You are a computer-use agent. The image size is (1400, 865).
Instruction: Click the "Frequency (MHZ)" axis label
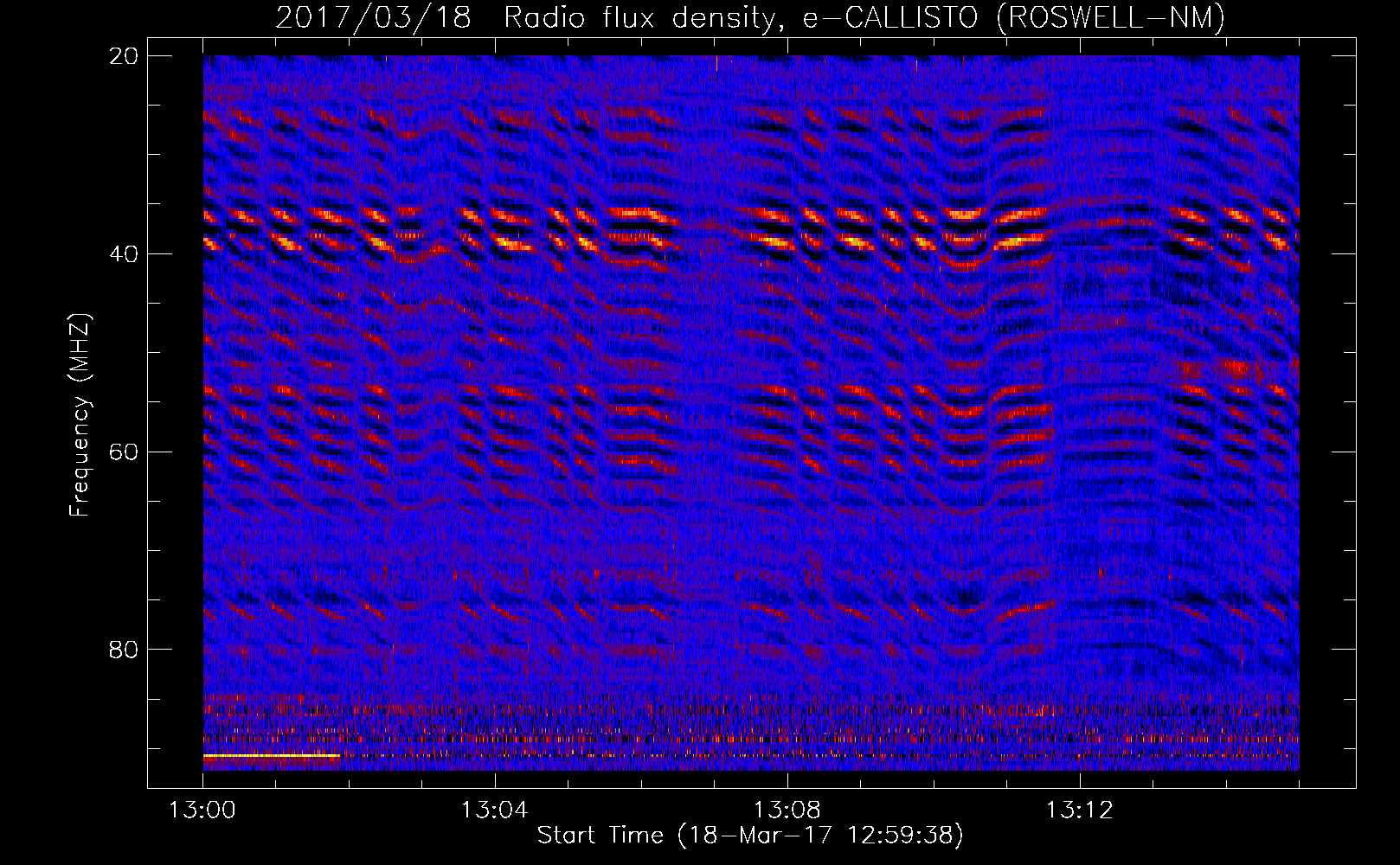80,415
